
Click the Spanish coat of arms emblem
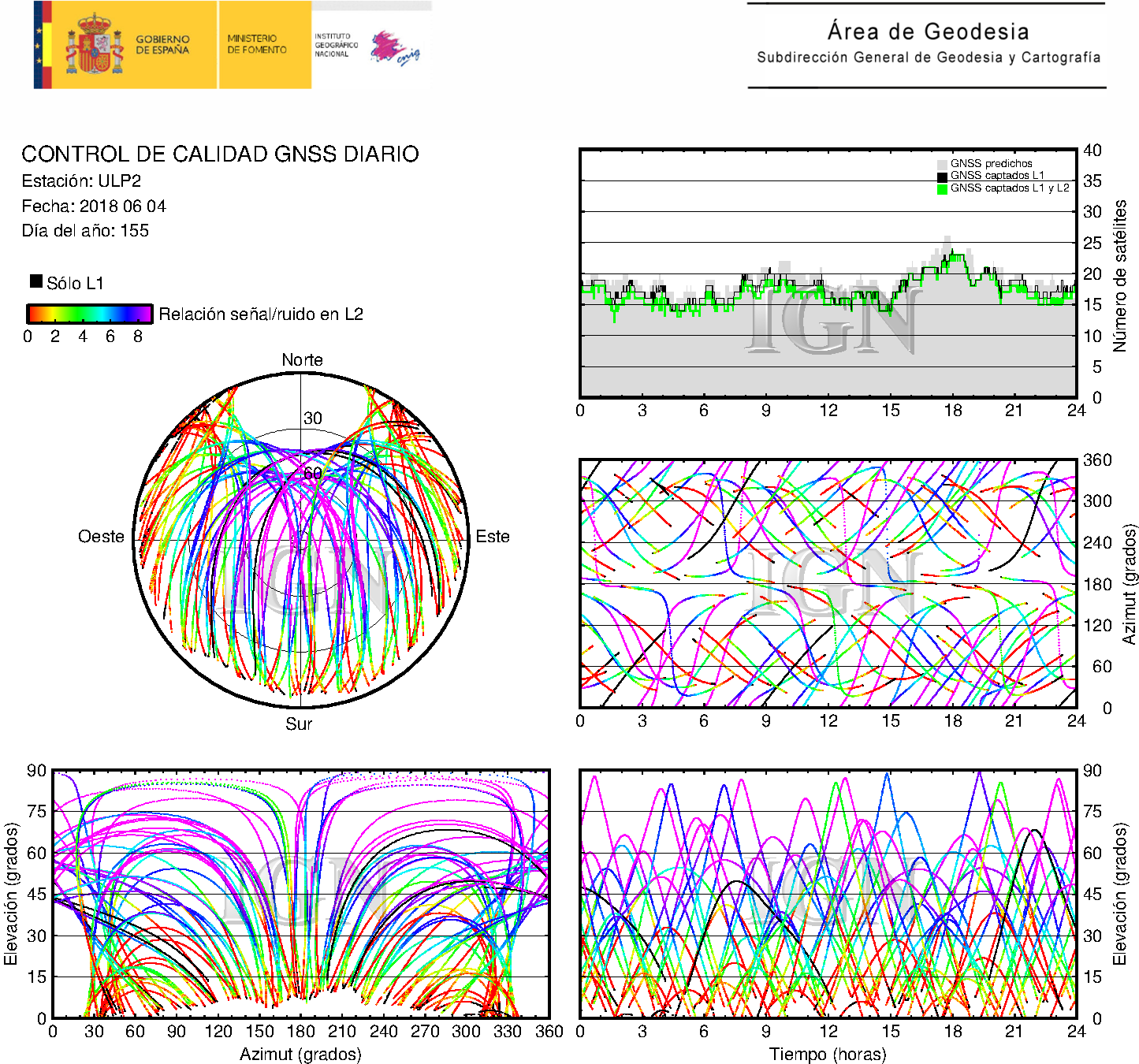click(94, 45)
